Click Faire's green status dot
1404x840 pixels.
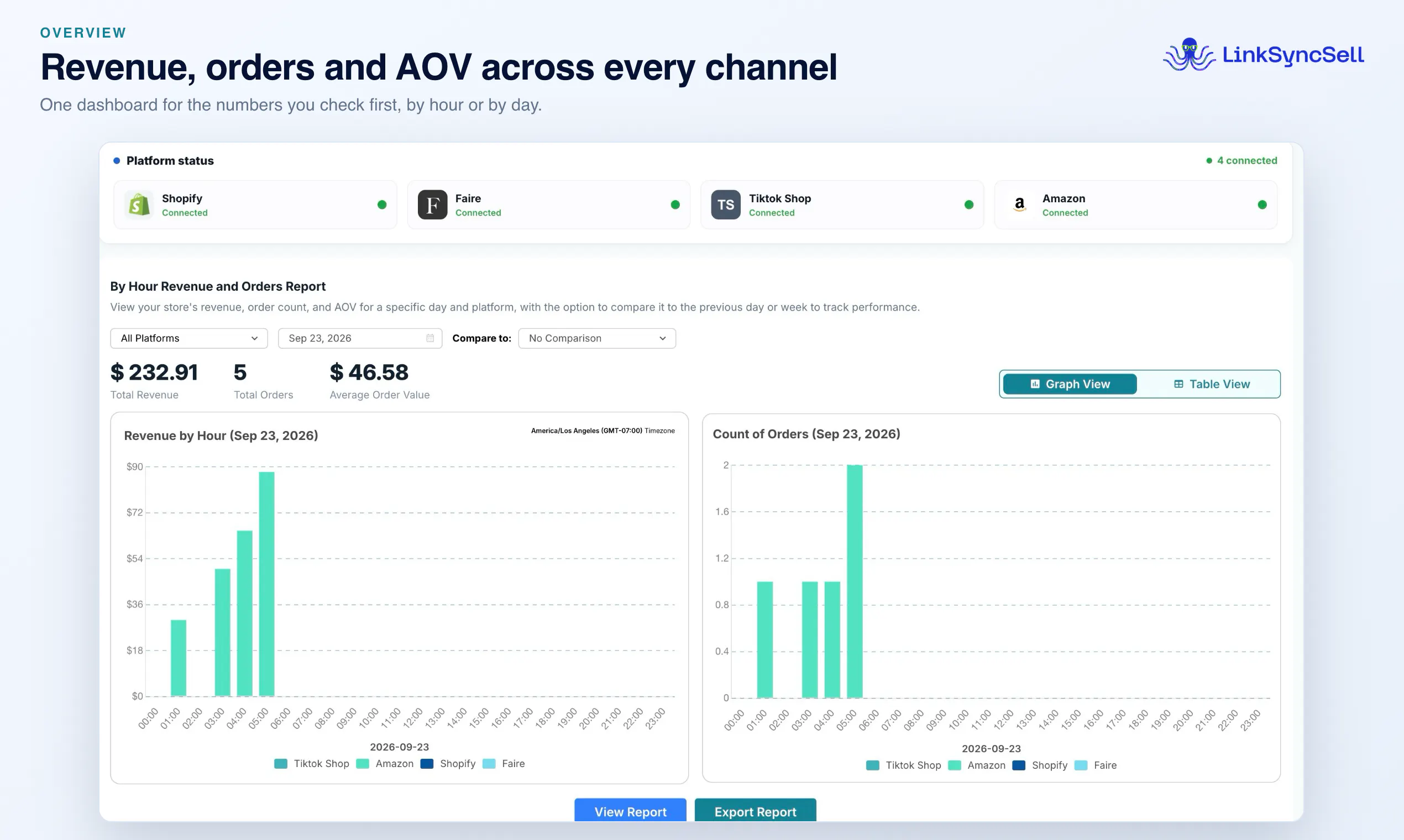point(675,204)
